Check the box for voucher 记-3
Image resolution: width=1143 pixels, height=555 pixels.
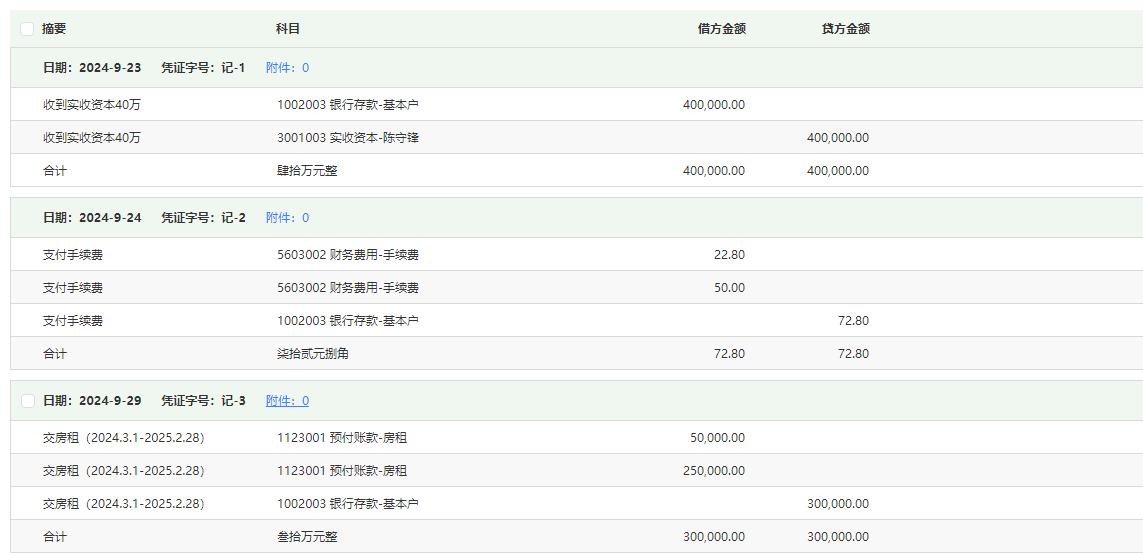click(28, 401)
